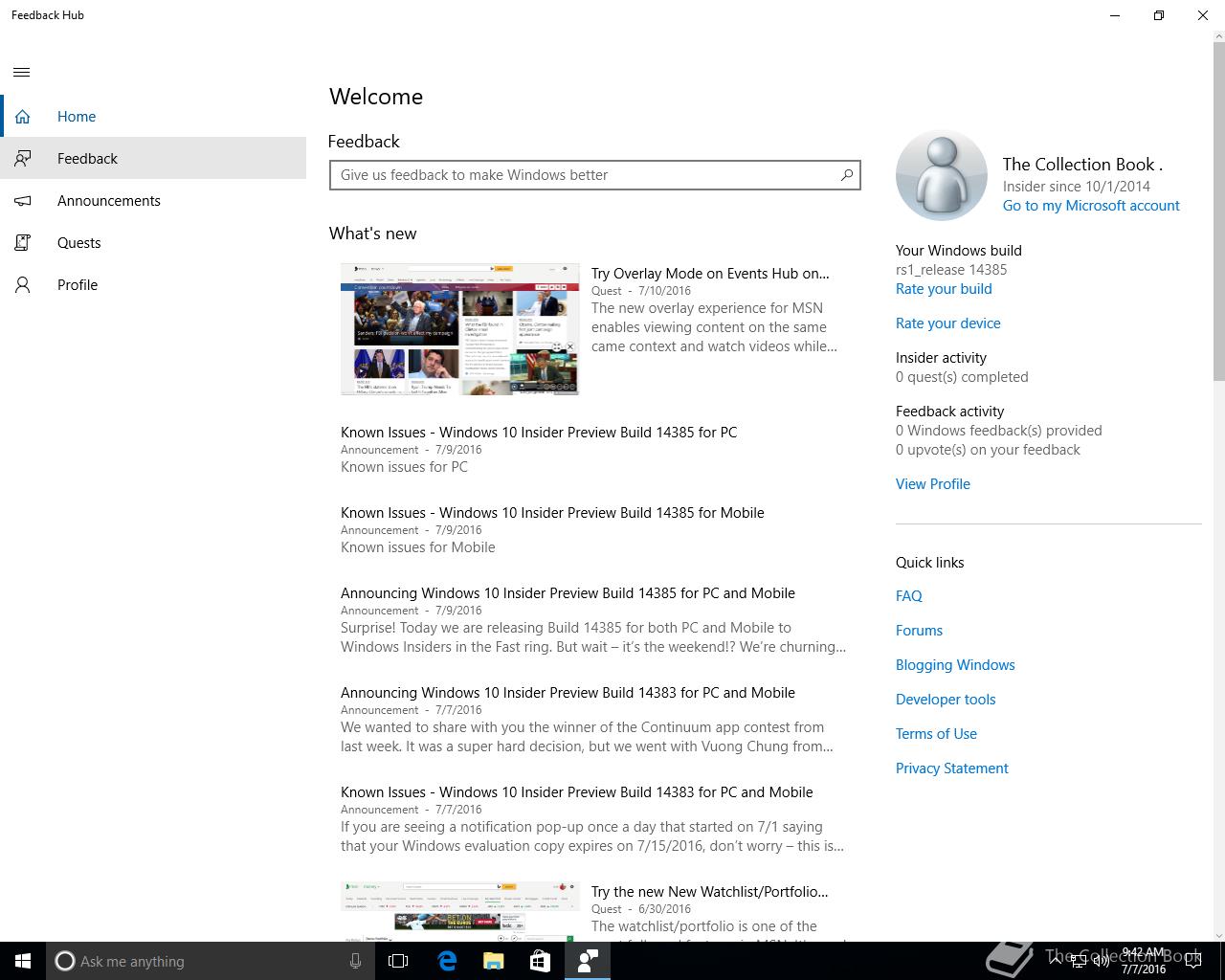1225x980 pixels.
Task: Click the '0 quest(s) completed' text
Action: tap(962, 377)
